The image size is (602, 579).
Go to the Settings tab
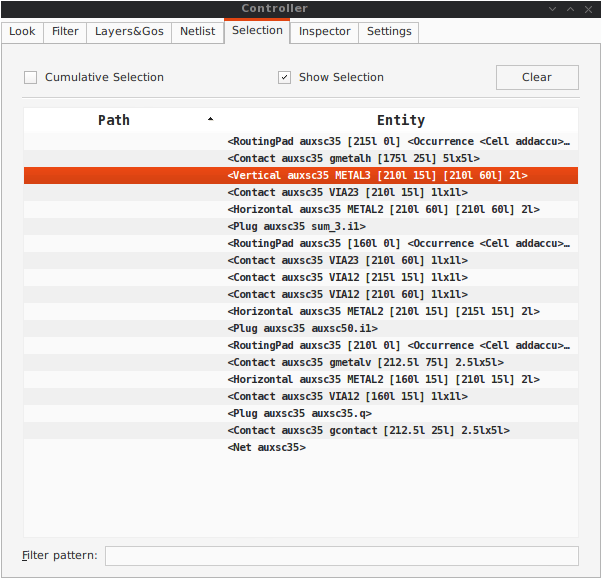[x=389, y=31]
